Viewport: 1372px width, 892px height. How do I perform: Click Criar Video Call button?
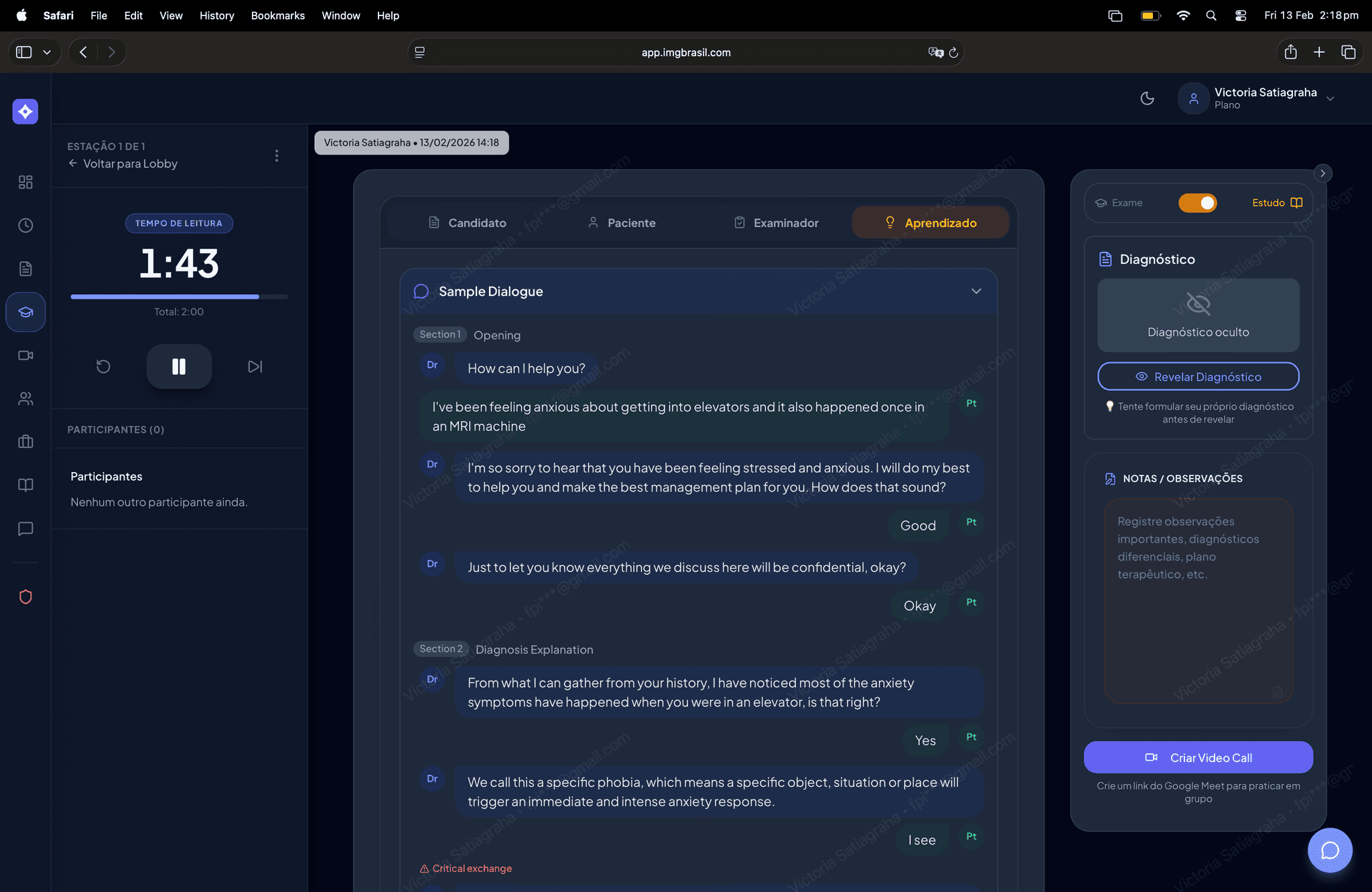(x=1198, y=757)
